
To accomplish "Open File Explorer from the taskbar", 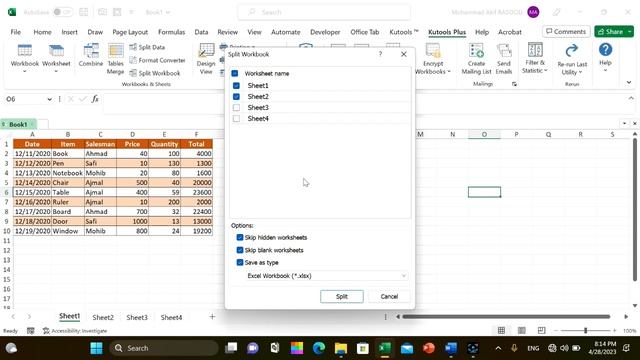I will (x=341, y=348).
